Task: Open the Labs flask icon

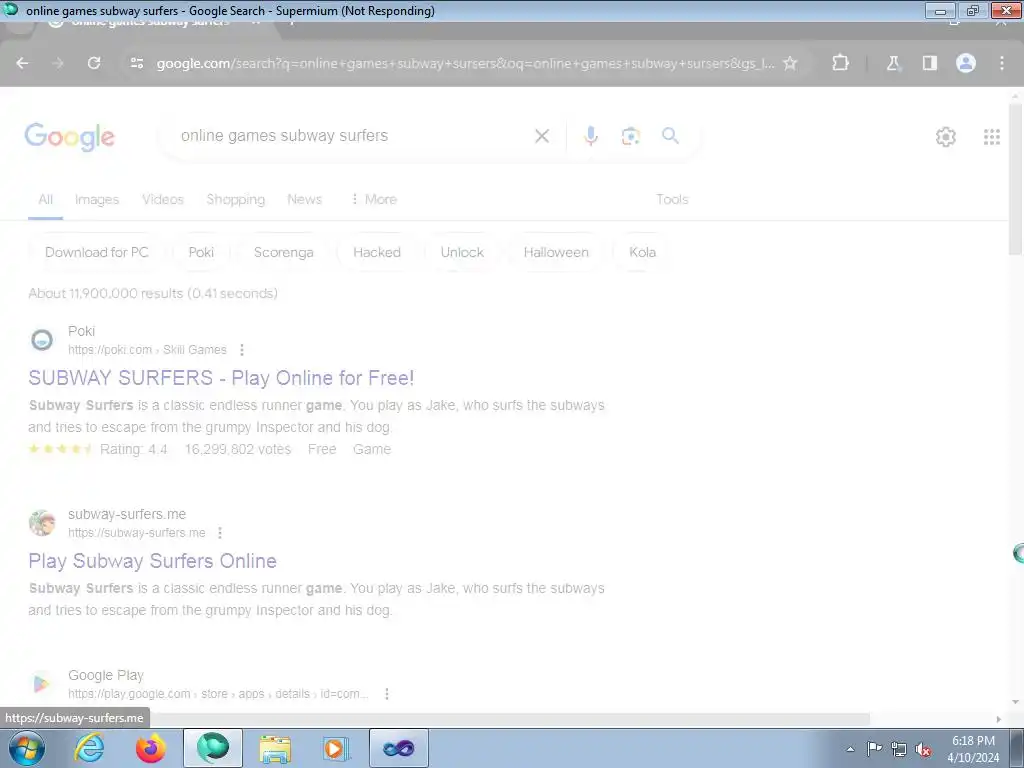Action: tap(893, 63)
